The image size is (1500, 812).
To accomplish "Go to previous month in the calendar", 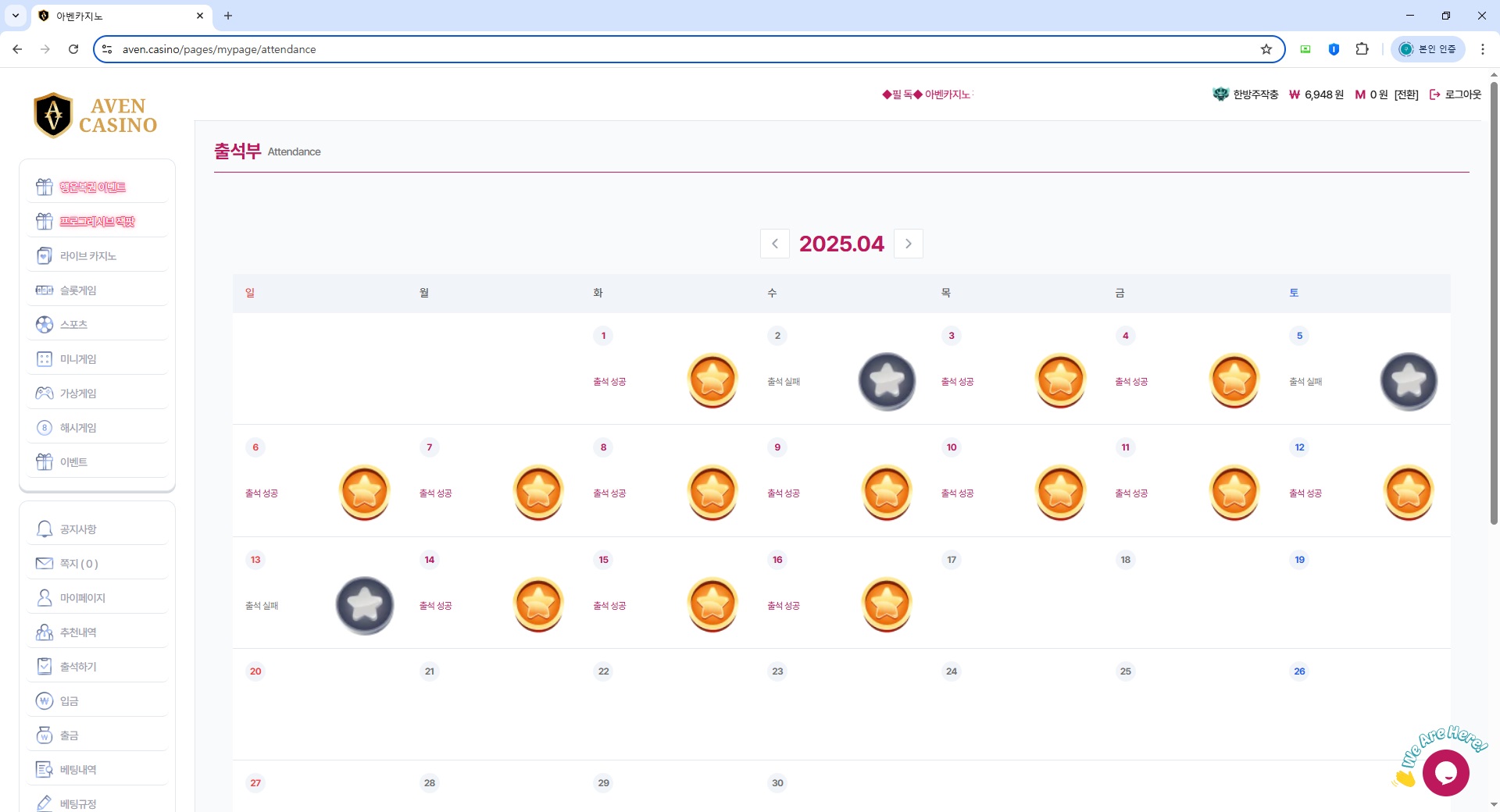I will coord(774,244).
